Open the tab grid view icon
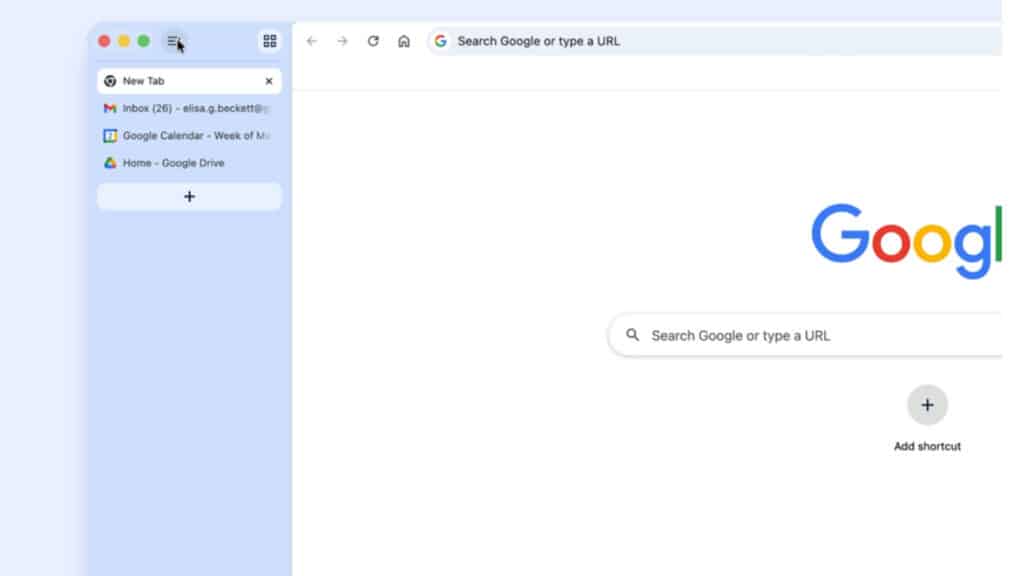The height and width of the screenshot is (576, 1024). 268,41
